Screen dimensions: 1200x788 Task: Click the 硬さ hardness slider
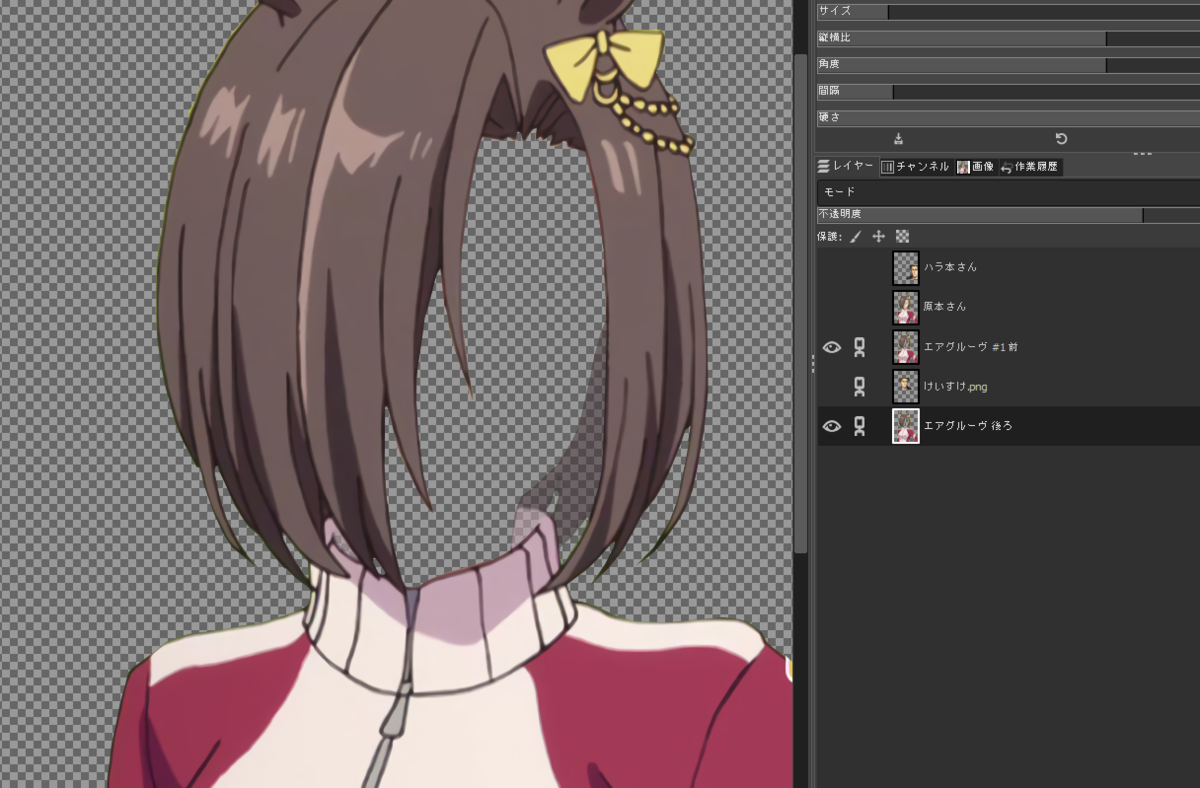[1000, 117]
